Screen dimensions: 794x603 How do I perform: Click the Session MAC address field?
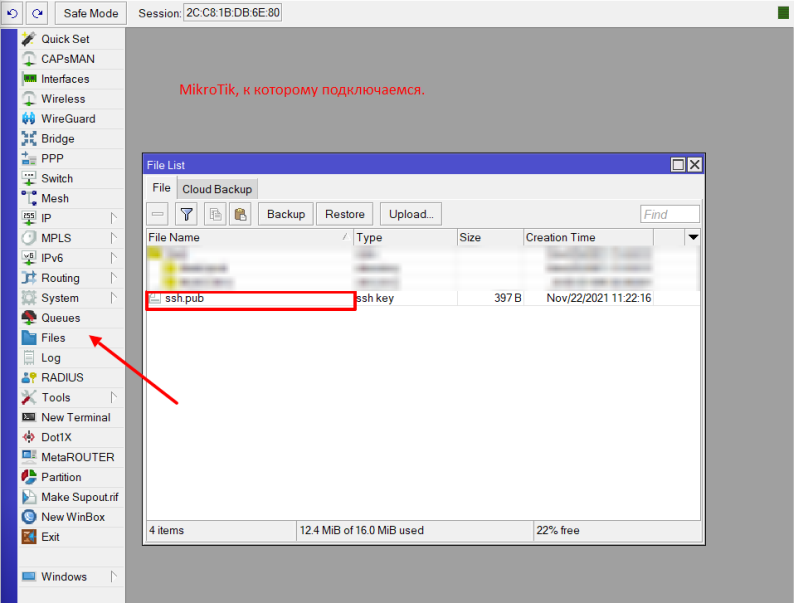232,13
